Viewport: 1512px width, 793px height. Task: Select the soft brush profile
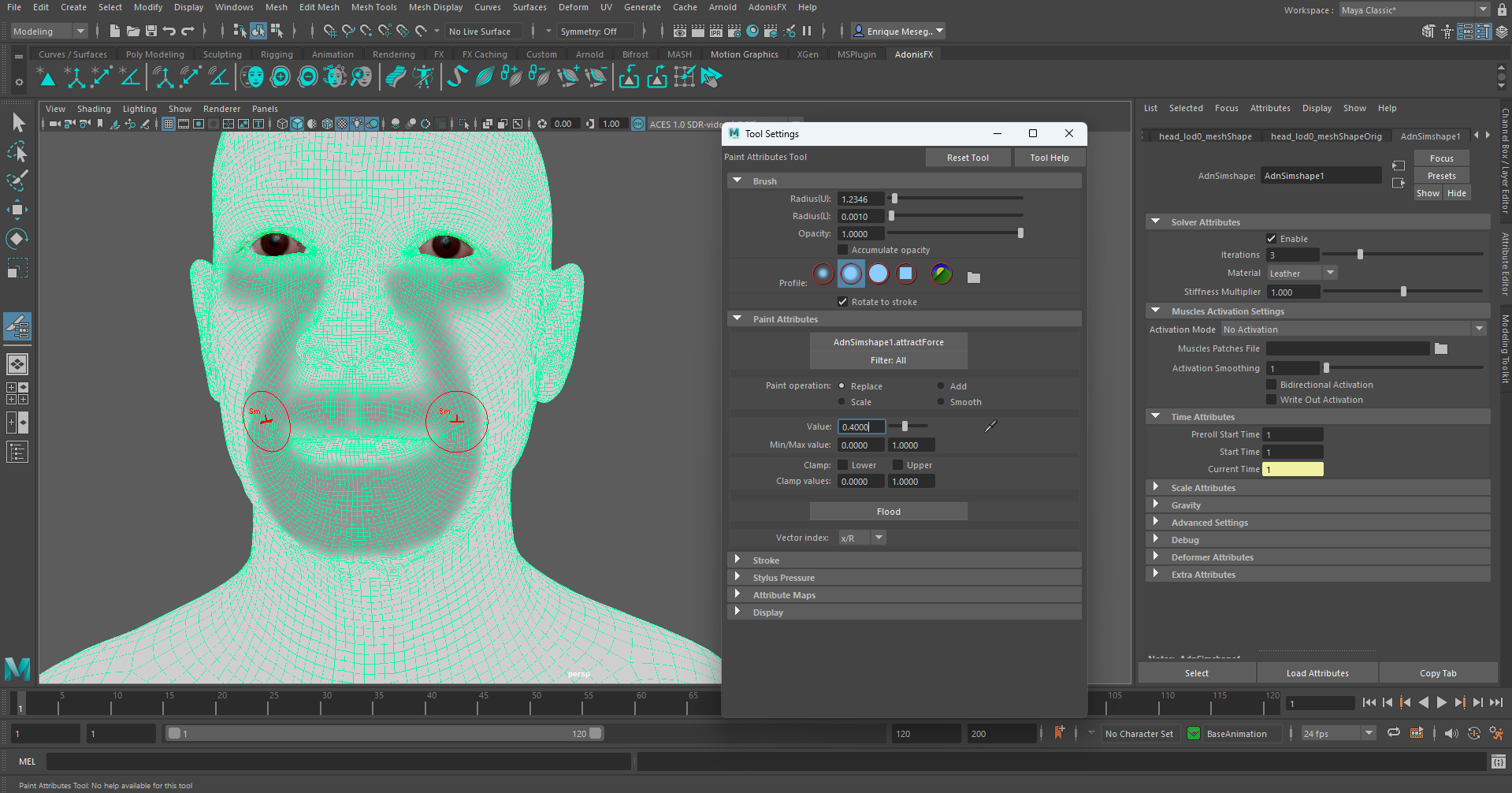point(851,274)
